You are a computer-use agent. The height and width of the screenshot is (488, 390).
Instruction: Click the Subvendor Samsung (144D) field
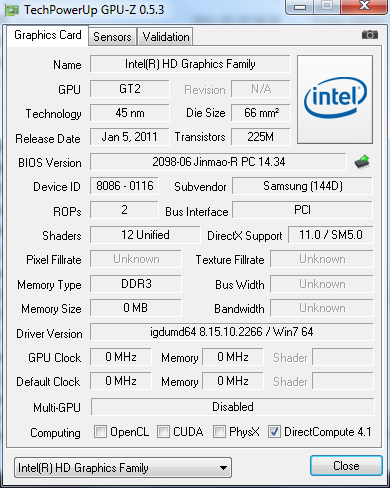[302, 186]
